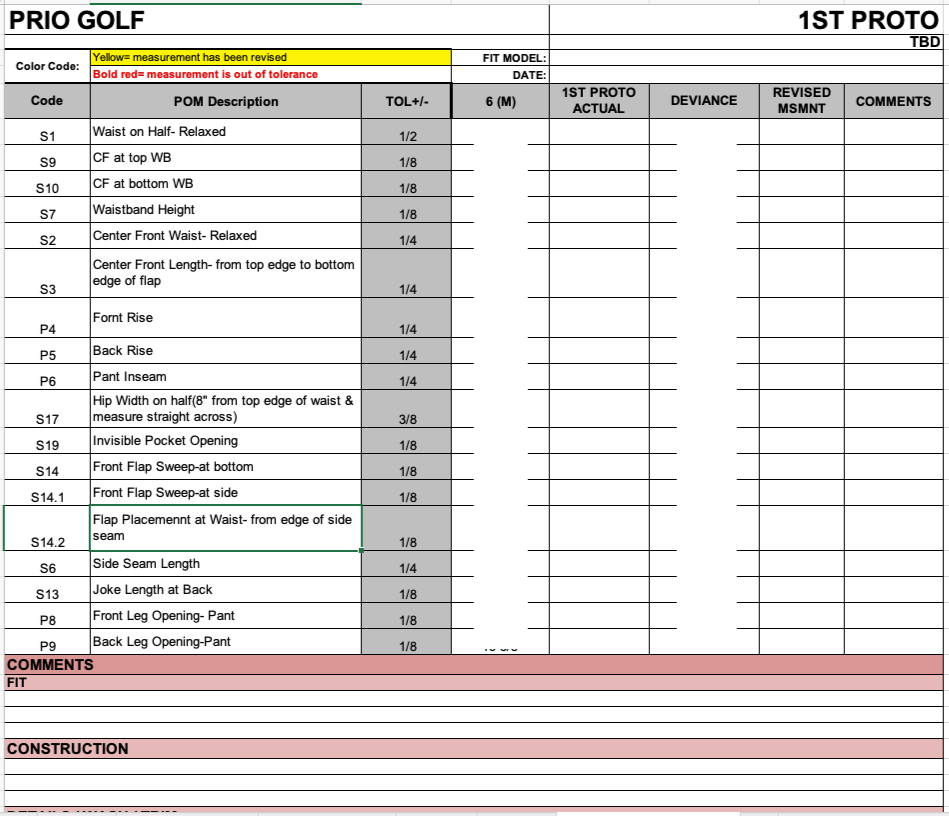
Task: Select the 6 (M) size column header
Action: 500,101
